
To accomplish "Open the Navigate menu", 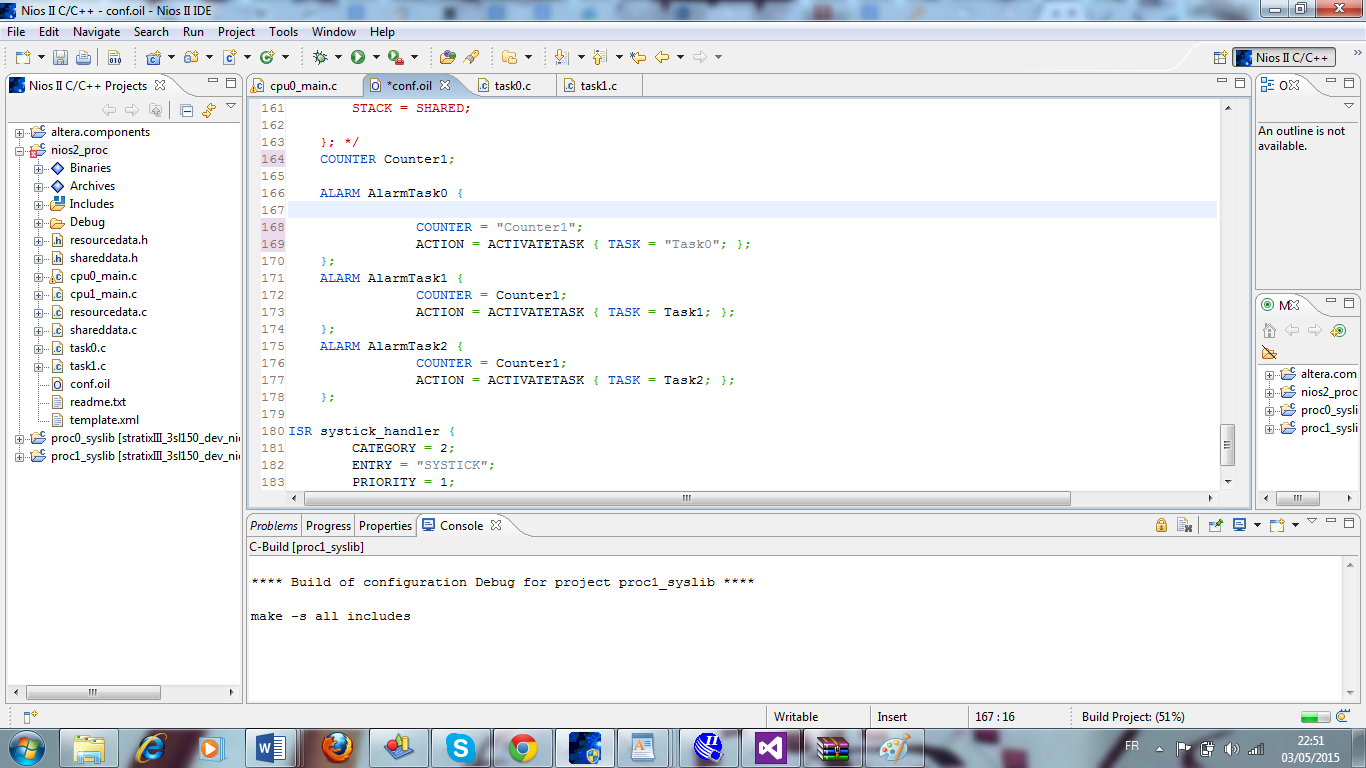I will (x=96, y=32).
